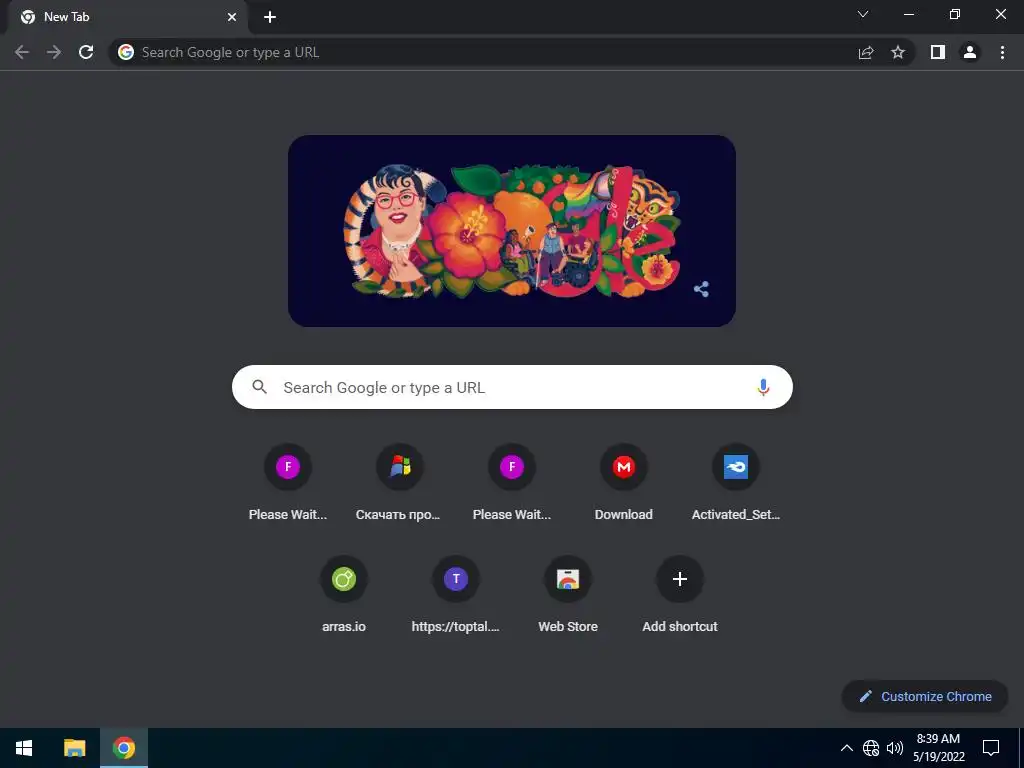The height and width of the screenshot is (768, 1024).
Task: Open the Web Store shortcut
Action: click(x=568, y=595)
